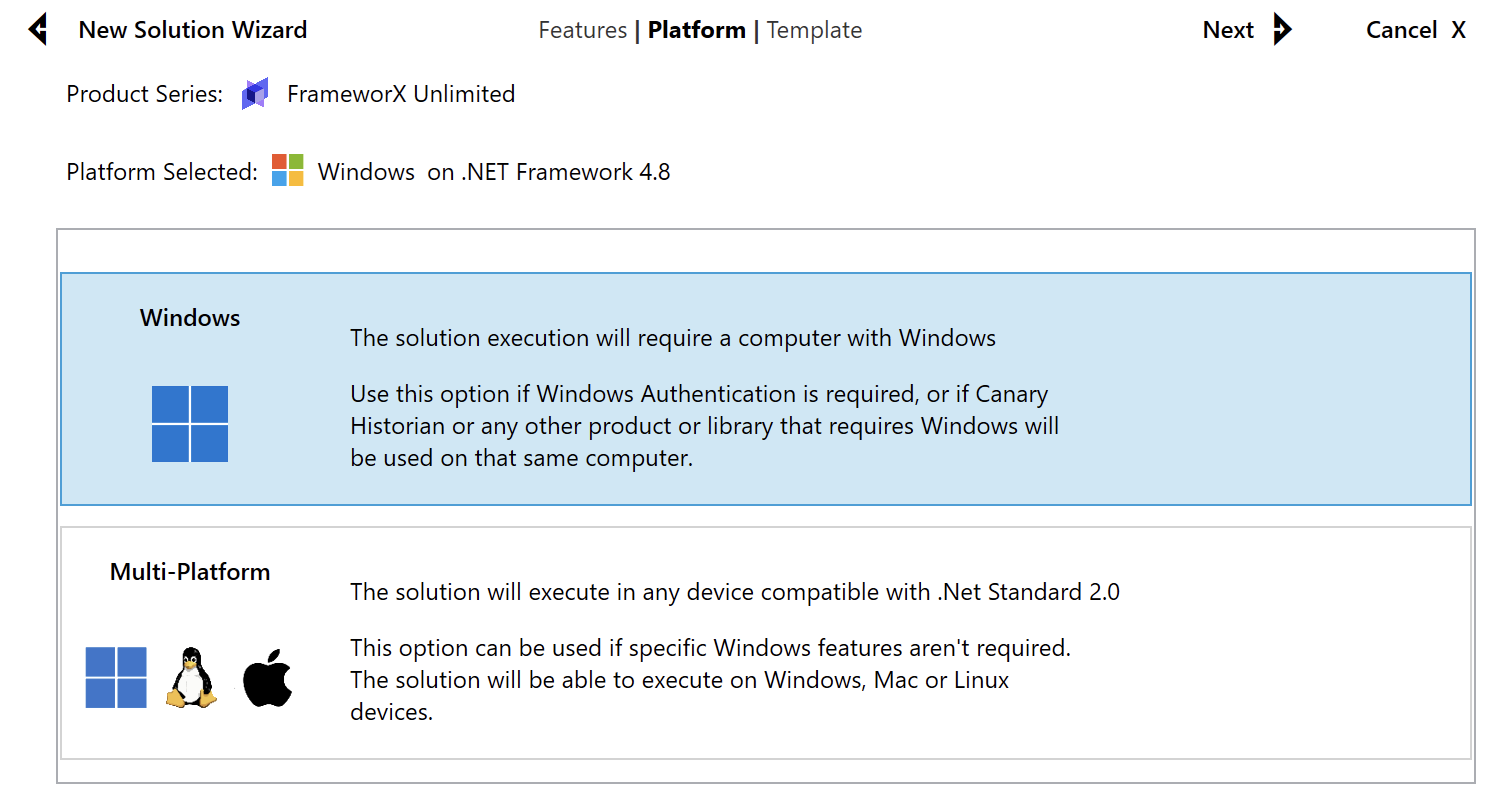Click the Apple logo icon
This screenshot has height=804, width=1492.
[x=267, y=678]
